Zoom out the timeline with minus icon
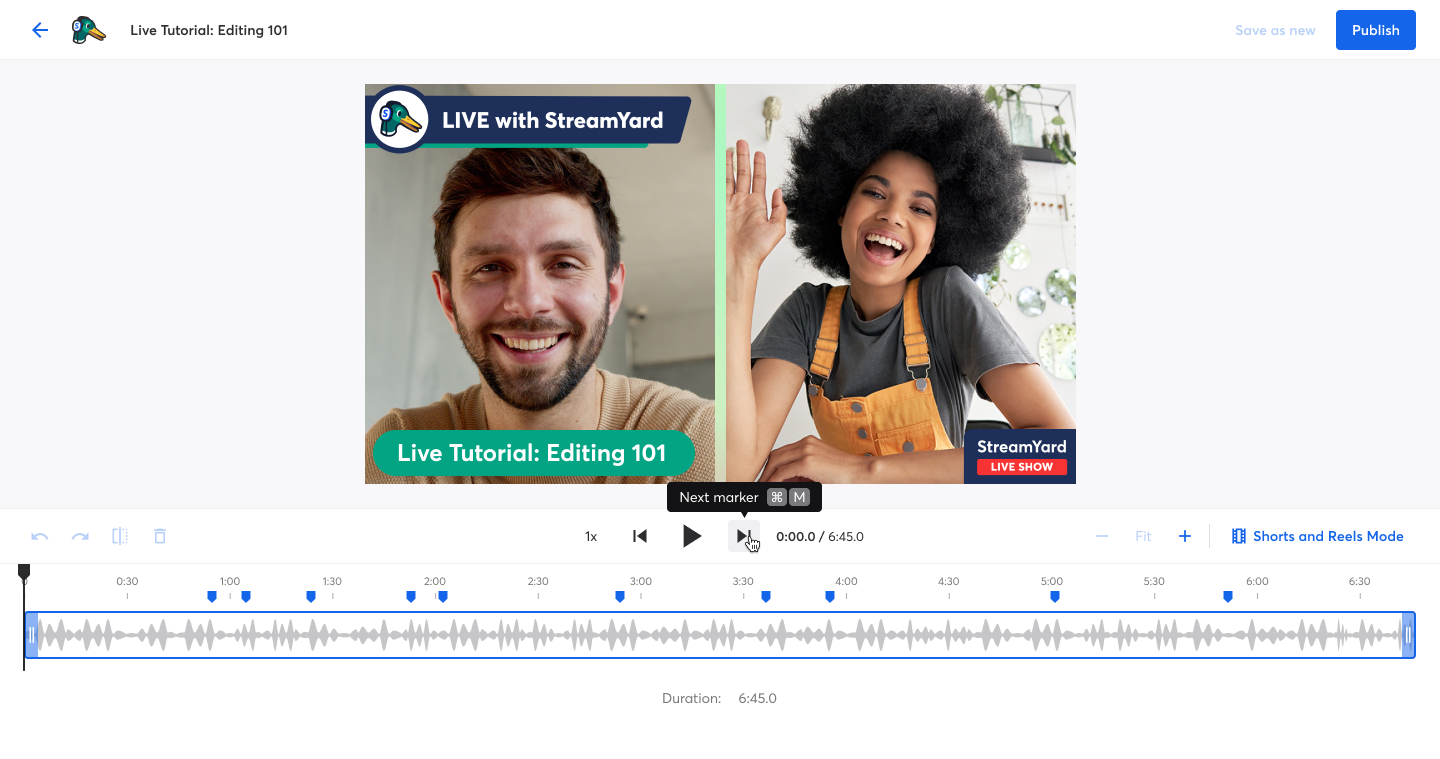 1102,536
